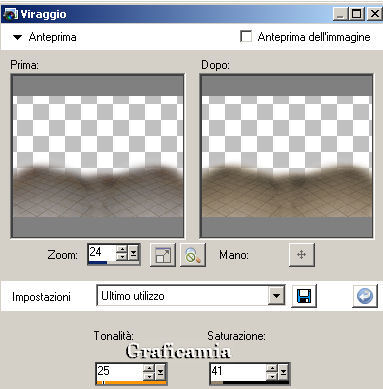The image size is (383, 389).
Task: Maximize the Viraggio dialog window
Action: point(357,14)
